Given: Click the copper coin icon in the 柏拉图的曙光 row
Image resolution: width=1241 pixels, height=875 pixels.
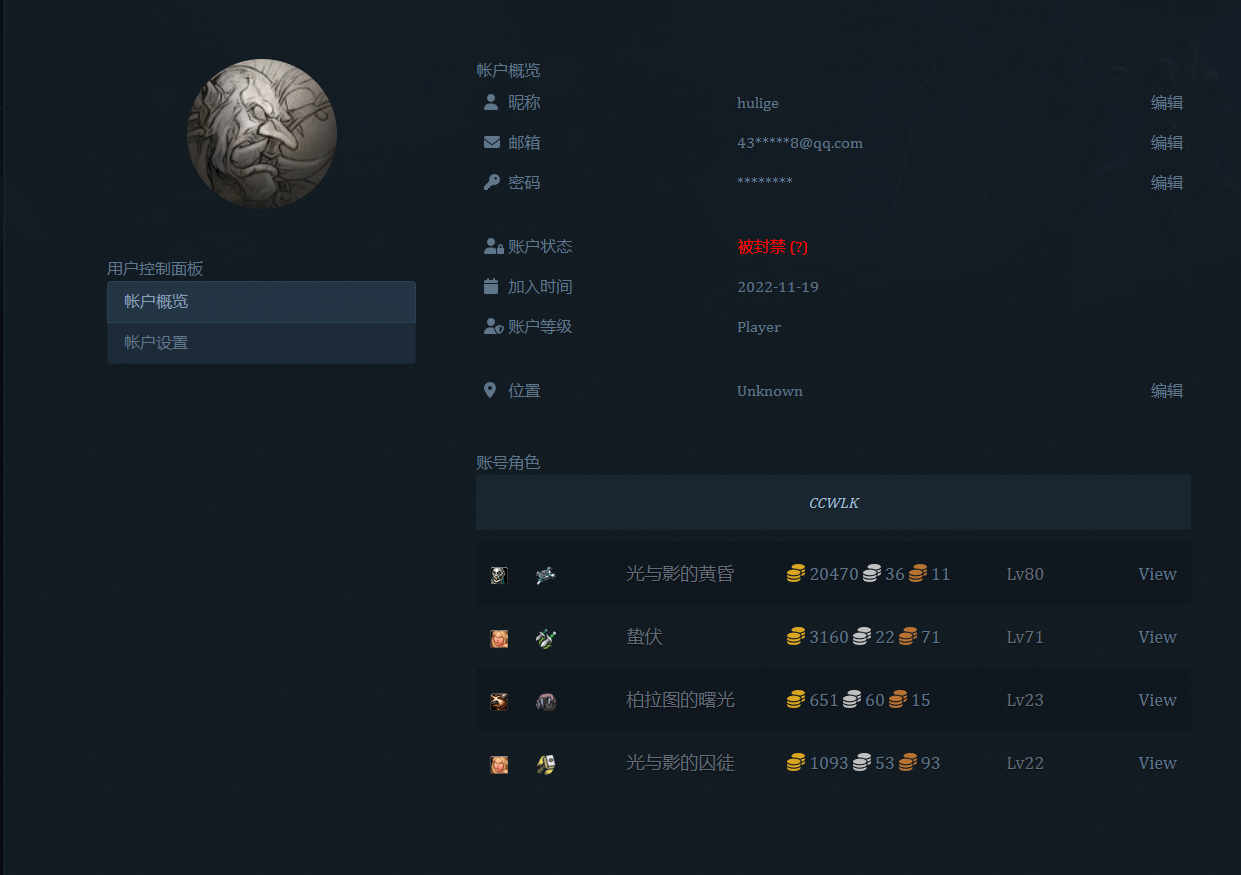Looking at the screenshot, I should point(898,700).
